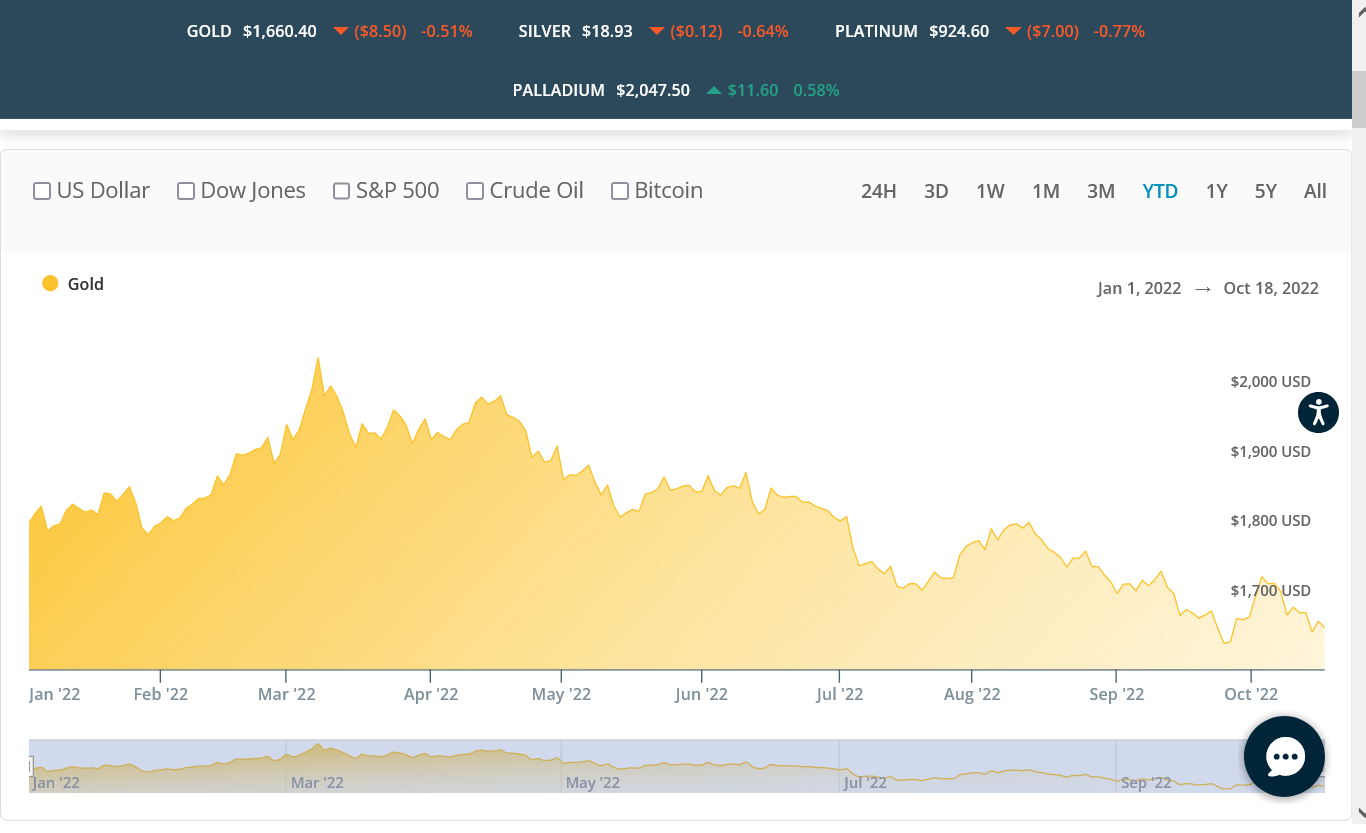View the 1Y chart range
1366x833 pixels.
(x=1216, y=191)
